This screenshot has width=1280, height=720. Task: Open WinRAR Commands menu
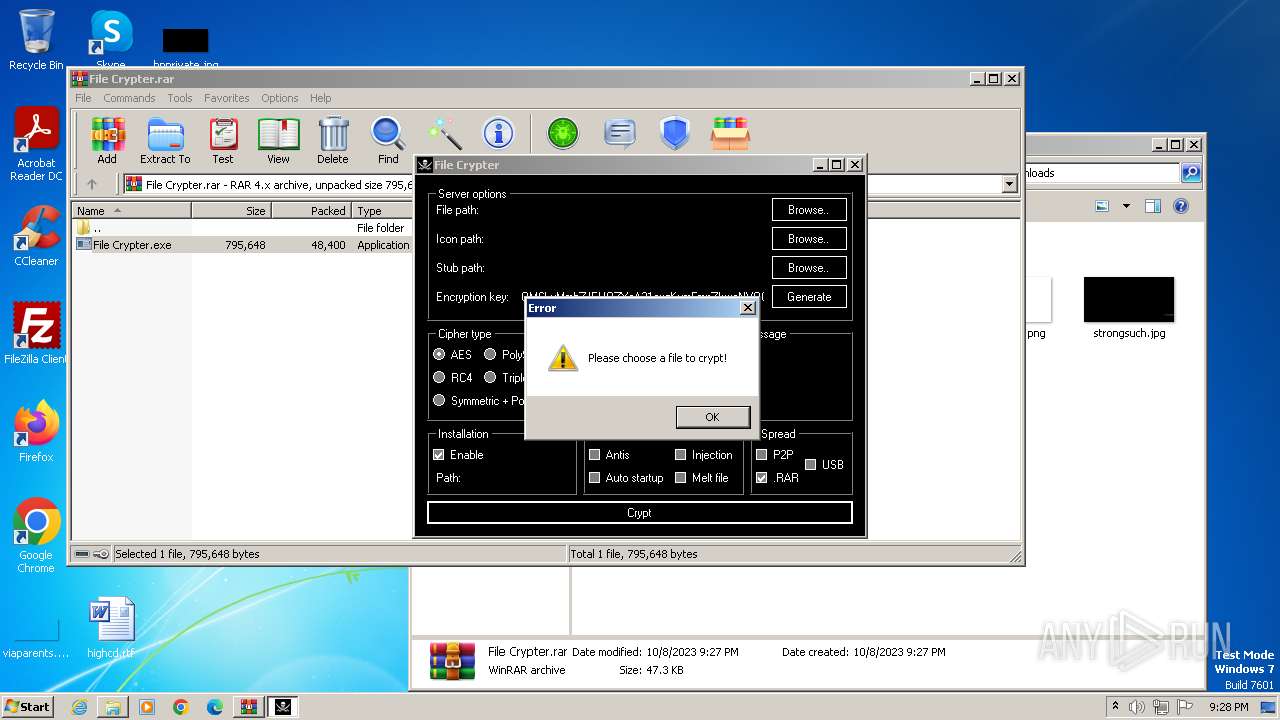(129, 98)
